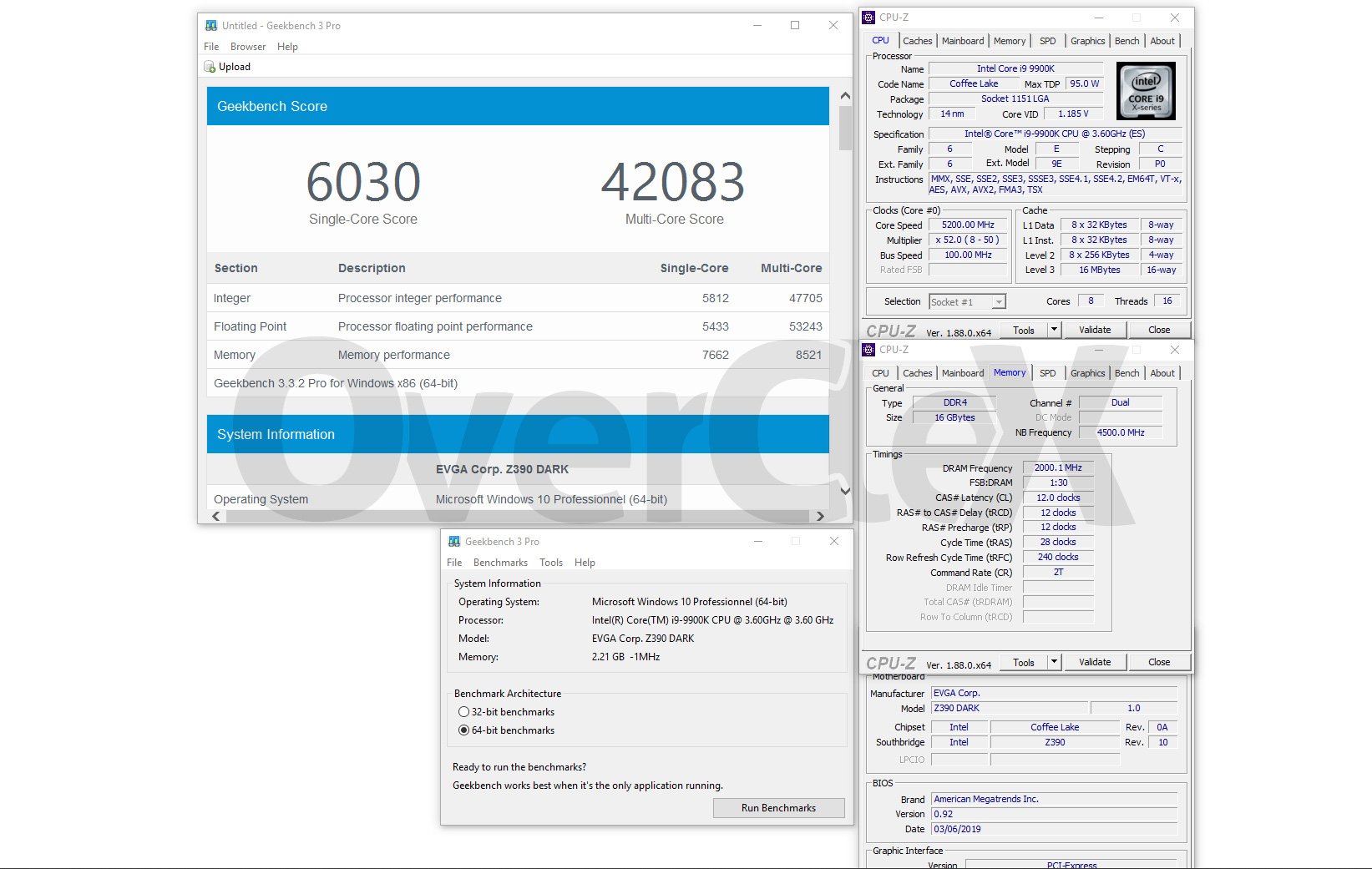Image resolution: width=1372 pixels, height=869 pixels.
Task: Click the Core Speed value 5200.00 MHz
Action: (x=968, y=225)
